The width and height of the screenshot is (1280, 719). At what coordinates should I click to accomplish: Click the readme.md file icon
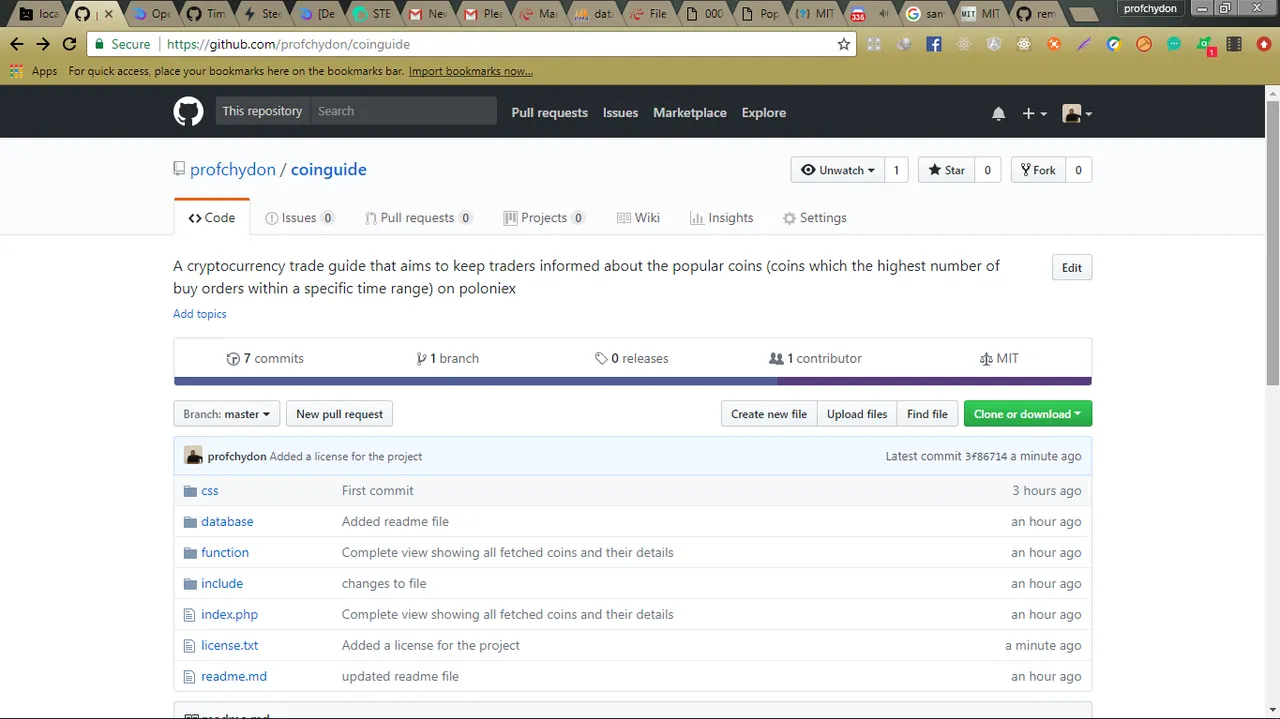click(190, 677)
